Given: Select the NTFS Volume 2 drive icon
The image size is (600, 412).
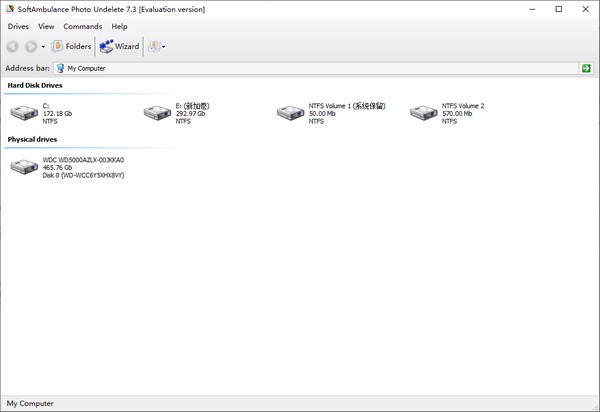Looking at the screenshot, I should 424,113.
